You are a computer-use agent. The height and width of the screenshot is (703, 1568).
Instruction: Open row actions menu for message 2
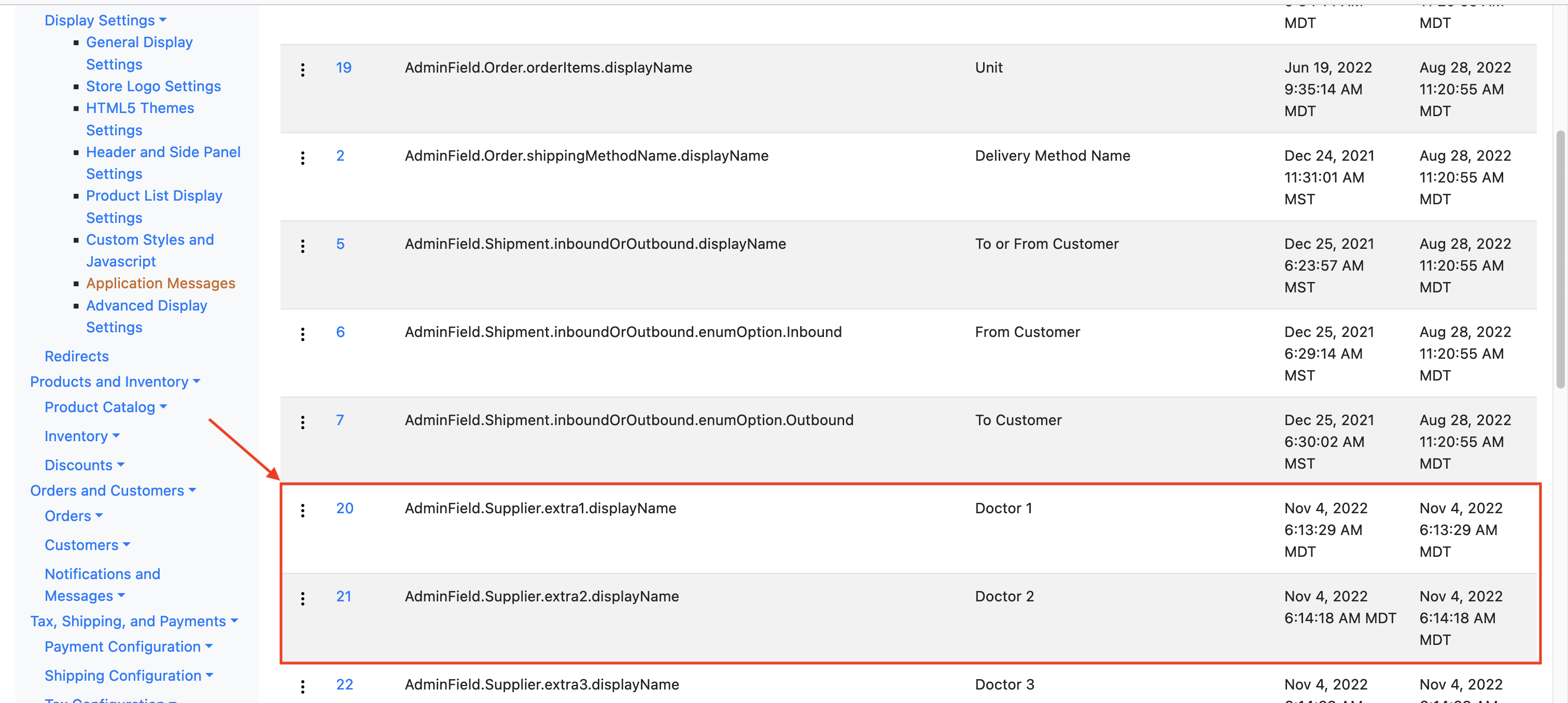click(x=302, y=158)
